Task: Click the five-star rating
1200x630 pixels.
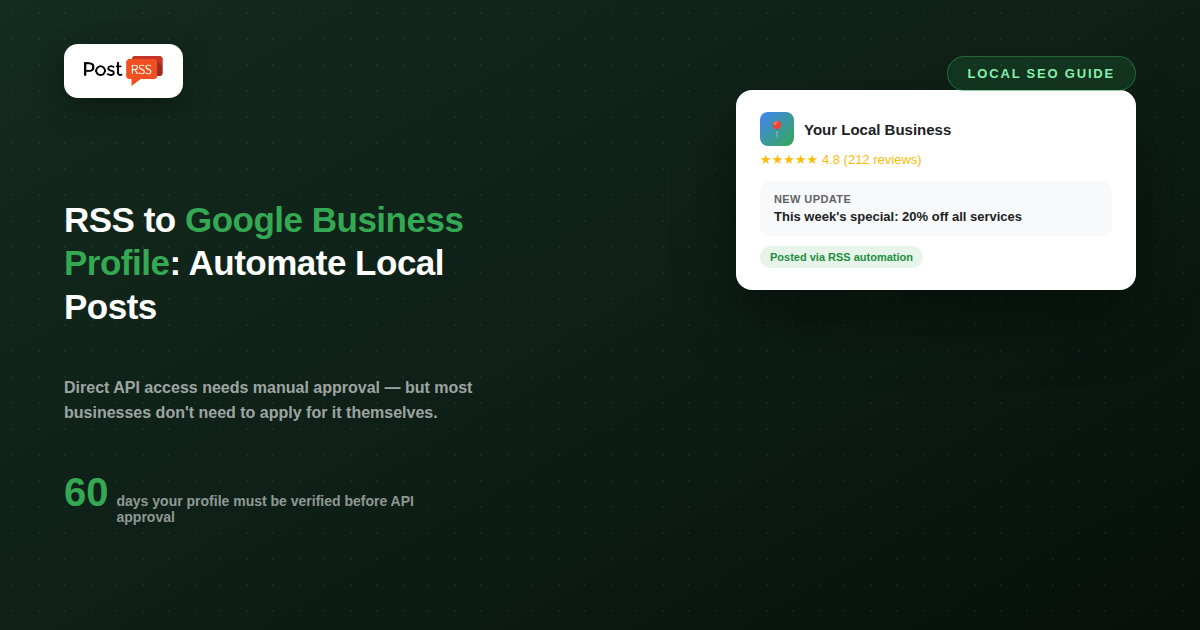Action: click(x=789, y=160)
